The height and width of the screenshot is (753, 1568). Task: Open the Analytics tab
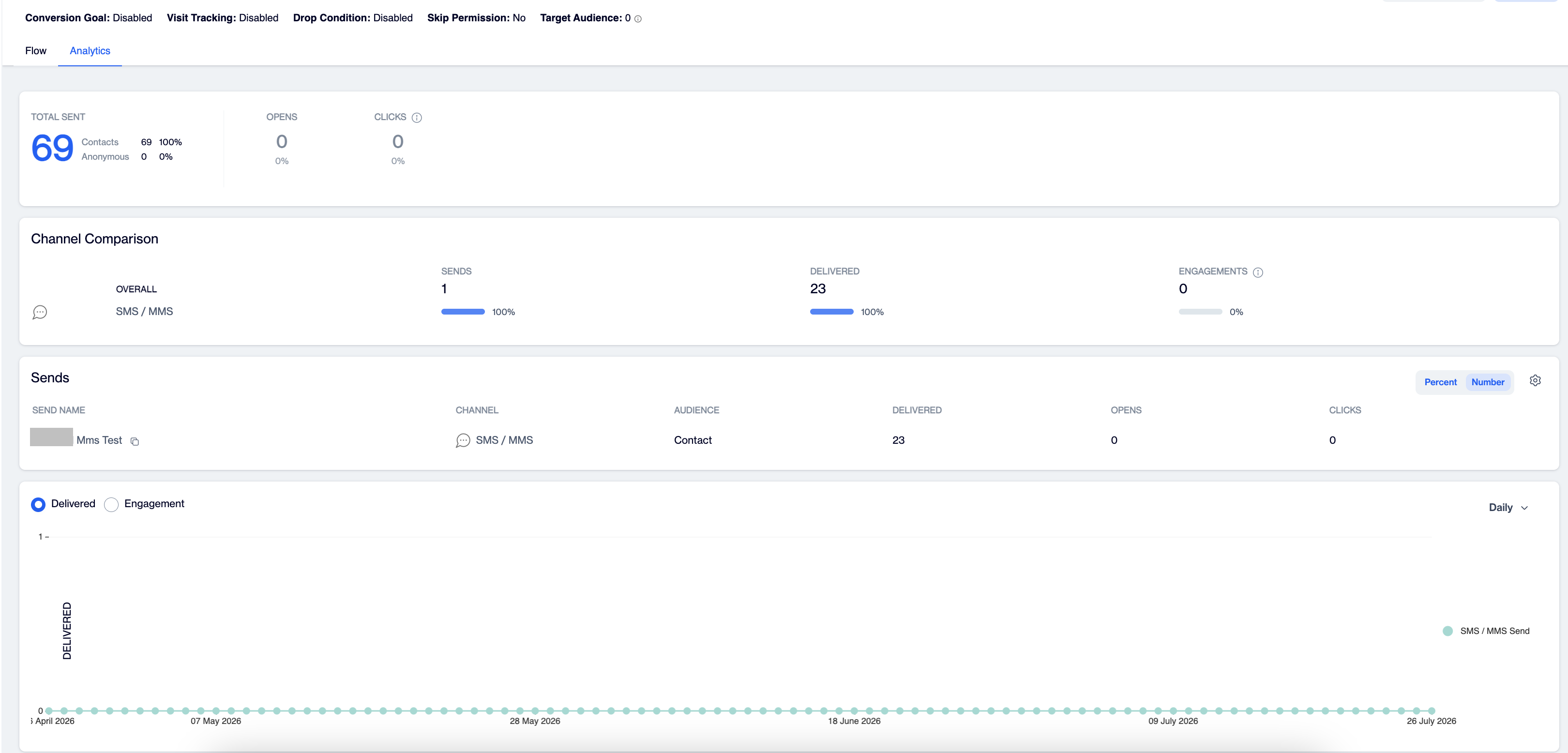point(90,50)
